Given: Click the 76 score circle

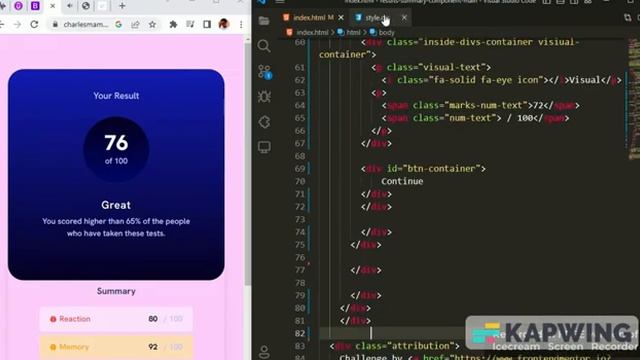Looking at the screenshot, I should (116, 149).
